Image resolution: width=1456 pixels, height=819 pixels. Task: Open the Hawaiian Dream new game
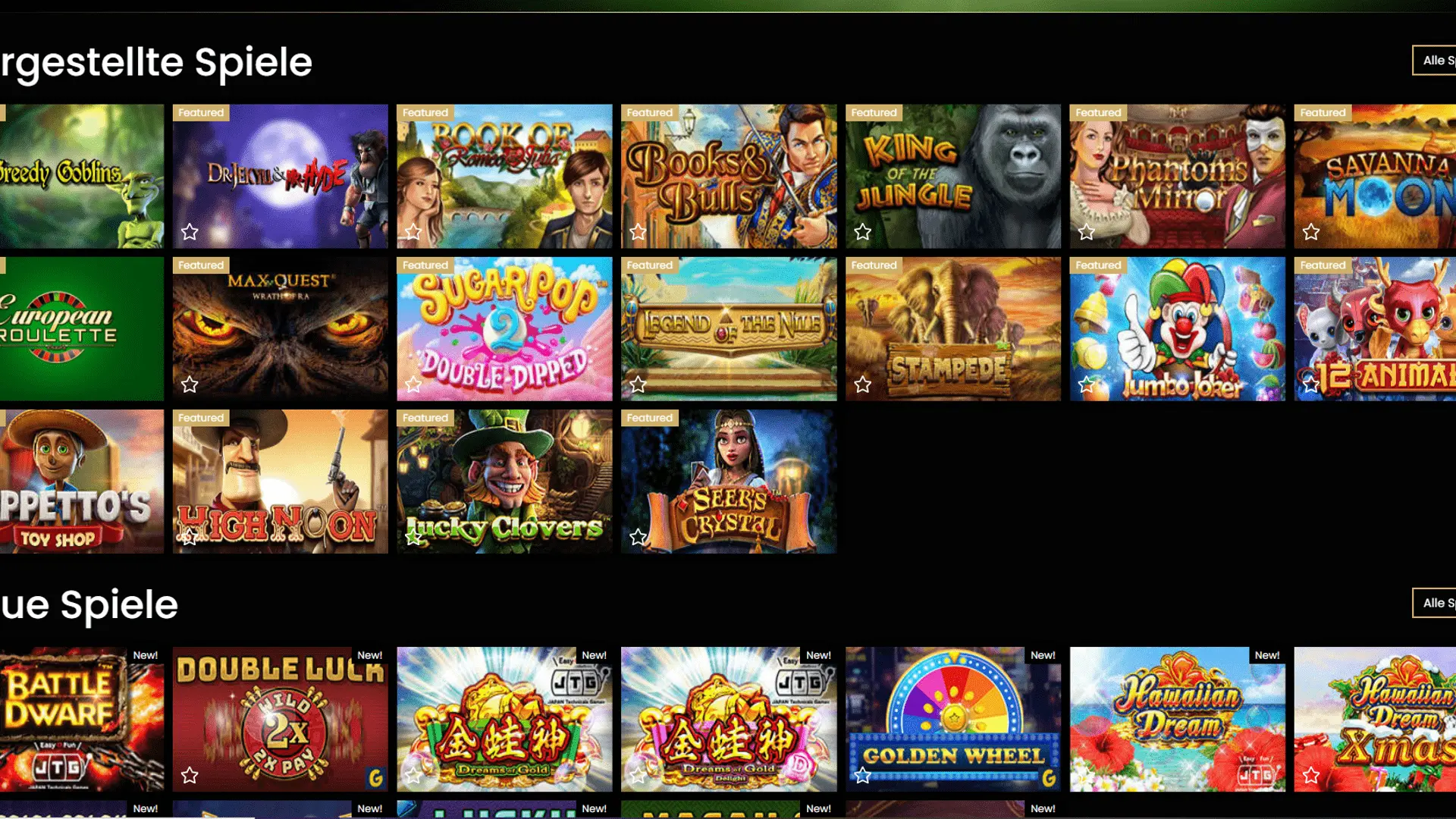pos(1178,719)
